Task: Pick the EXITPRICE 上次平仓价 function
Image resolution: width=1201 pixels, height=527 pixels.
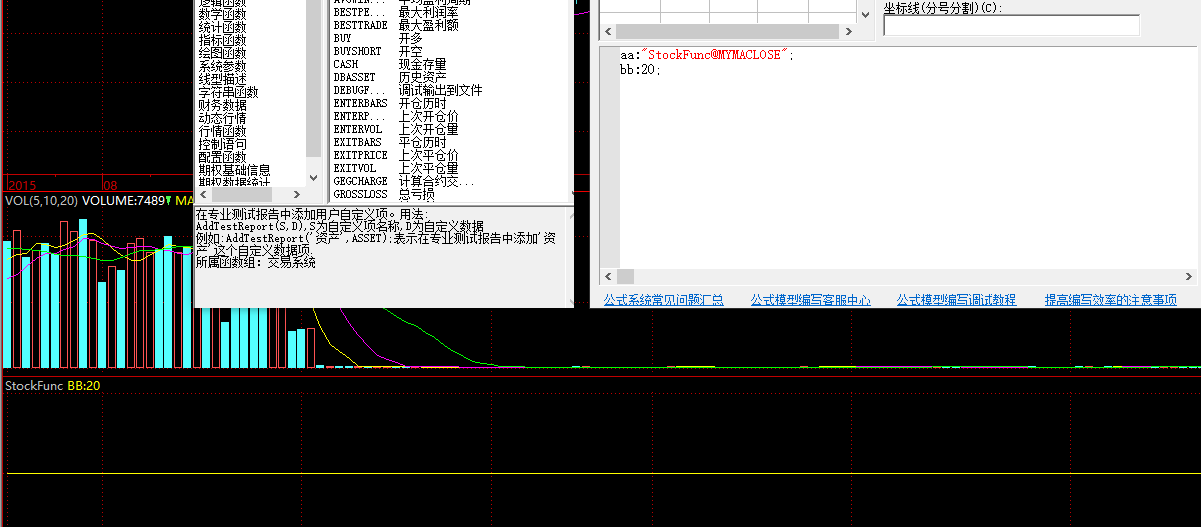Action: pyautogui.click(x=396, y=155)
